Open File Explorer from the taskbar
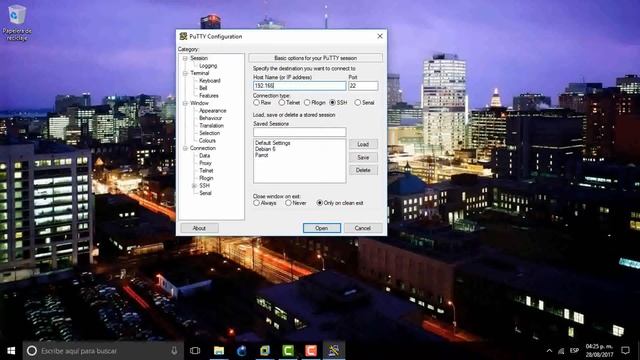The image size is (640, 360). pyautogui.click(x=219, y=351)
